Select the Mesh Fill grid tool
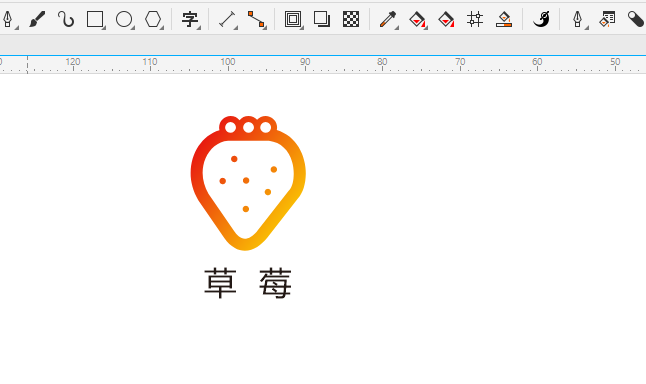 tap(475, 19)
